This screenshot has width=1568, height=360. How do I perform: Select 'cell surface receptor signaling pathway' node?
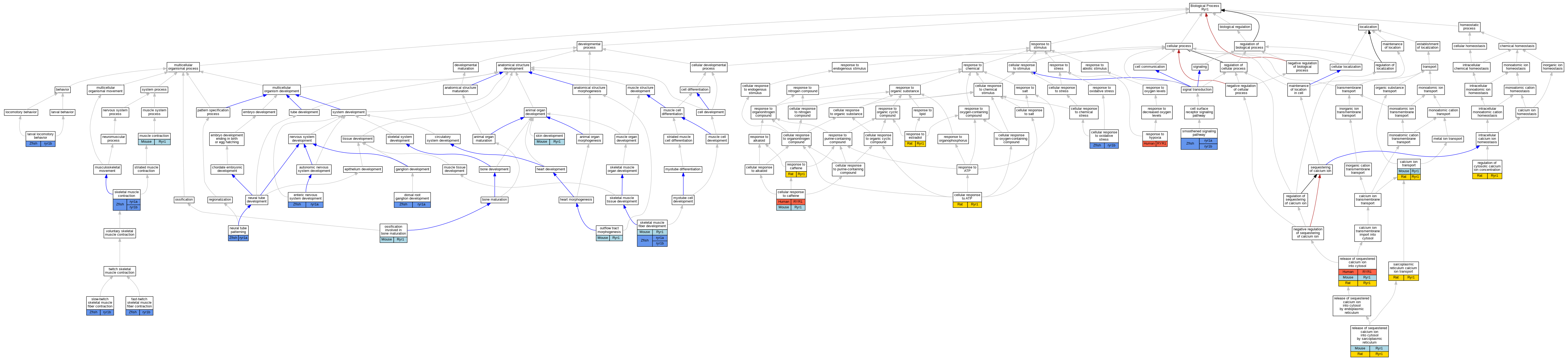[x=1199, y=112]
